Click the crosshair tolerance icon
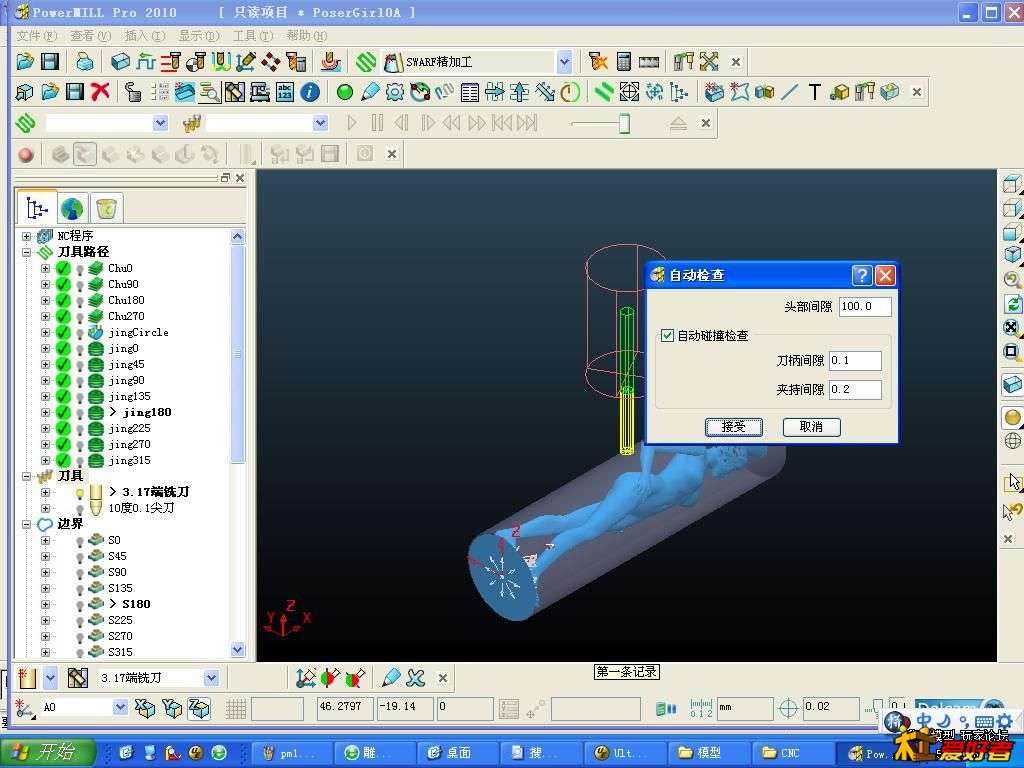Image resolution: width=1024 pixels, height=768 pixels. (788, 708)
